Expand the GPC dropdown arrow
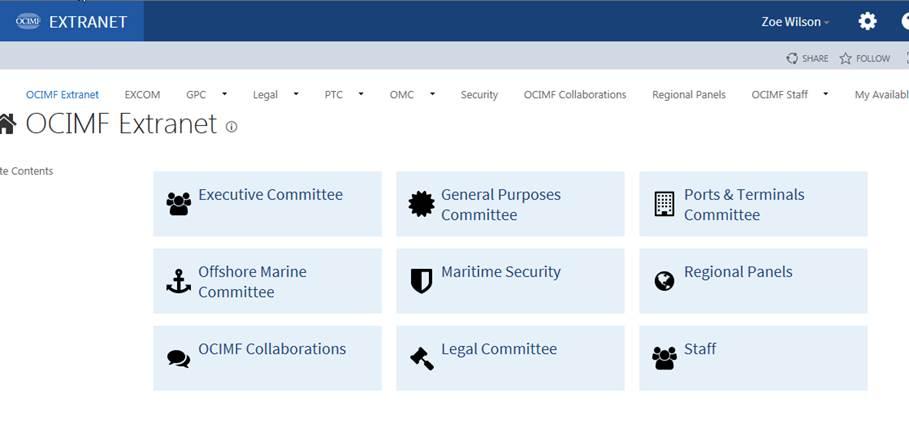 click(224, 94)
